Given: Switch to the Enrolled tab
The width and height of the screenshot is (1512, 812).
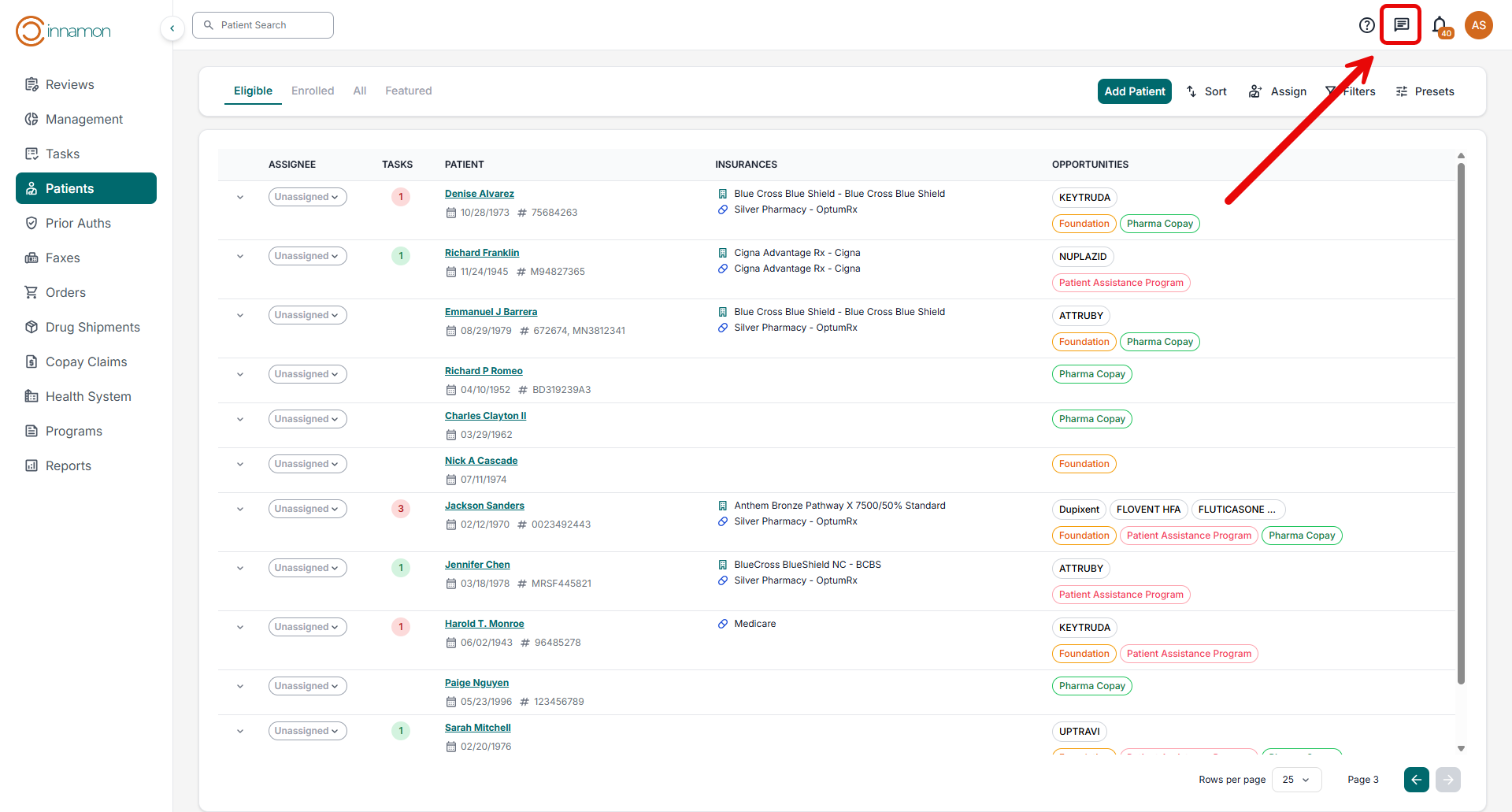Looking at the screenshot, I should [313, 91].
